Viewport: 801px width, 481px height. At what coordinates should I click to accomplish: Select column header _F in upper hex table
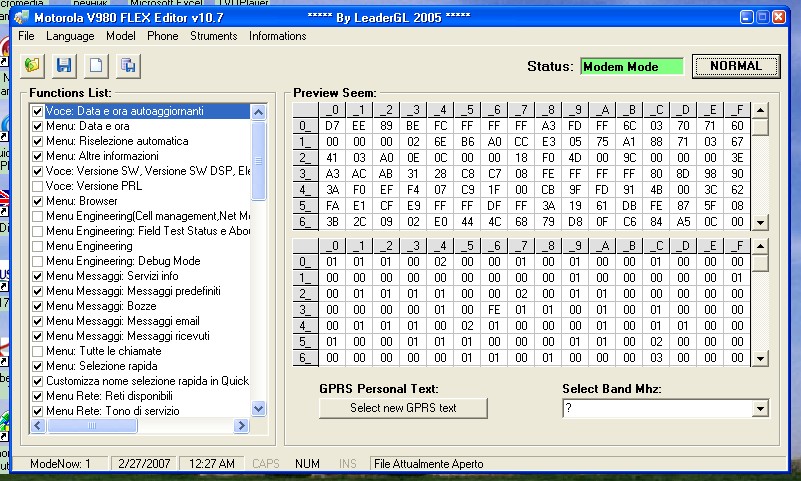(737, 110)
